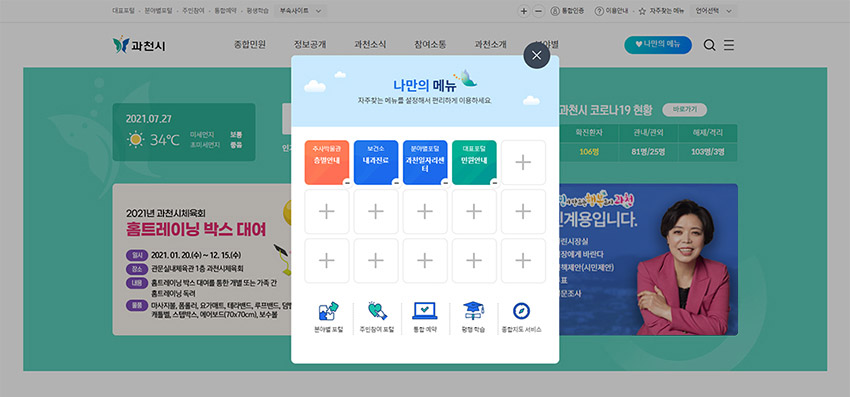This screenshot has width=850, height=397.
Task: Open the 정보공개 main menu
Action: click(x=310, y=45)
